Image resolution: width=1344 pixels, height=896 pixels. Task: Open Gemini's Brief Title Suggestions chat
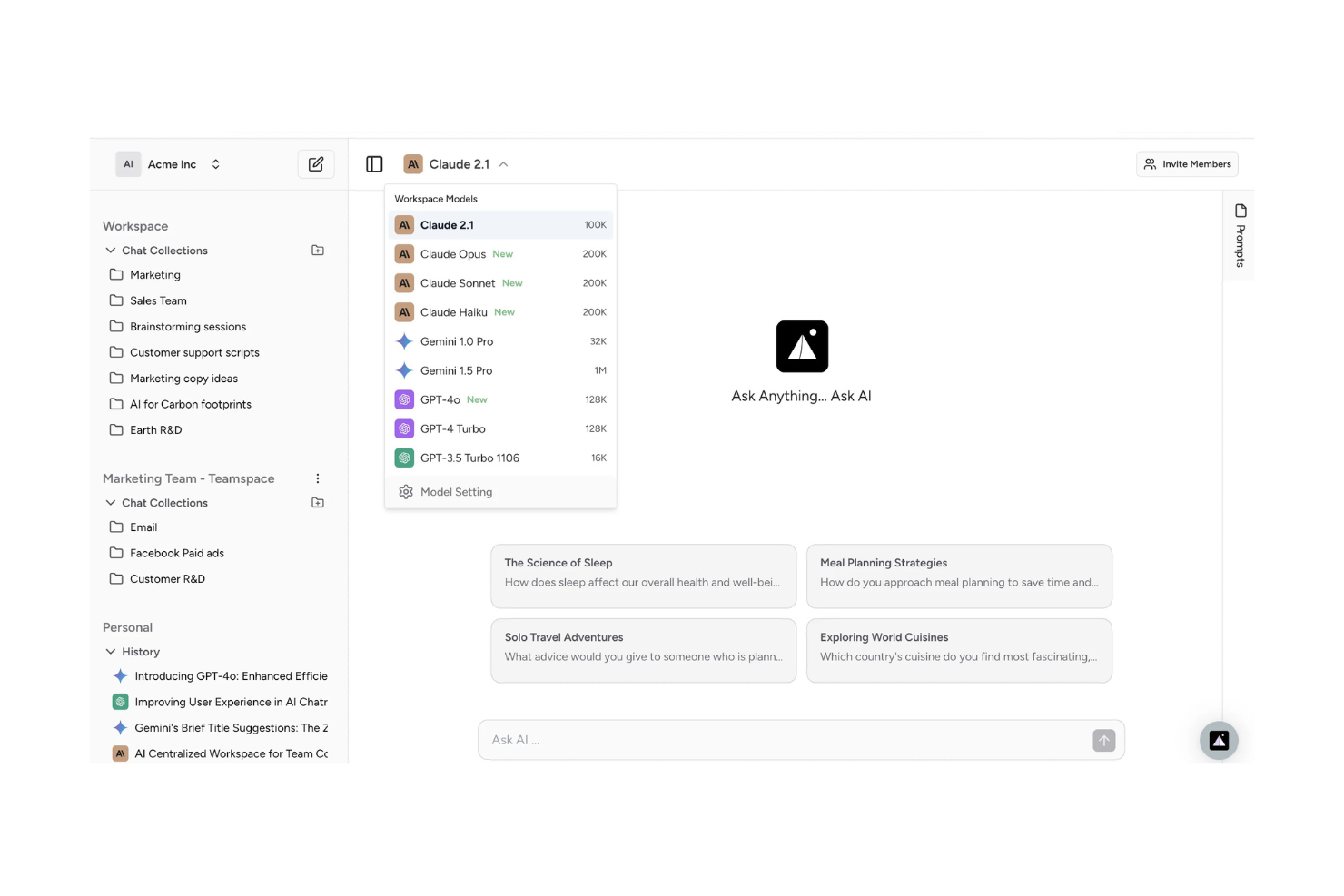coord(220,728)
